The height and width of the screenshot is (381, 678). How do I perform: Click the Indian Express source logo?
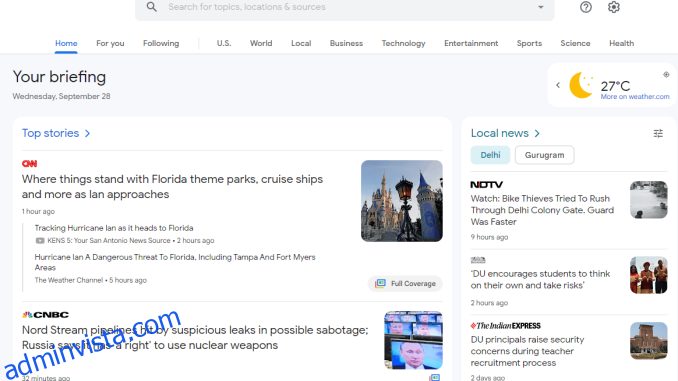click(505, 326)
